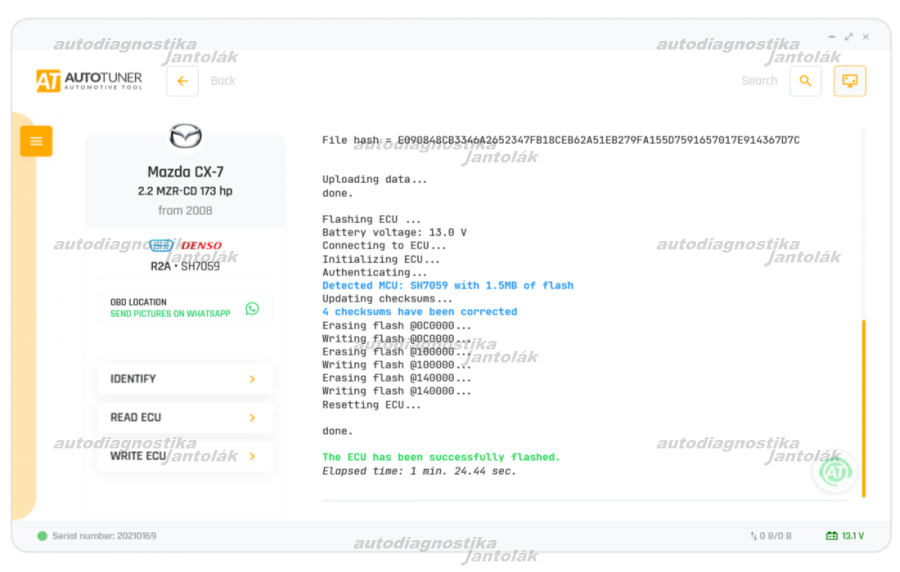Click the DENSO brand logo

pos(201,246)
